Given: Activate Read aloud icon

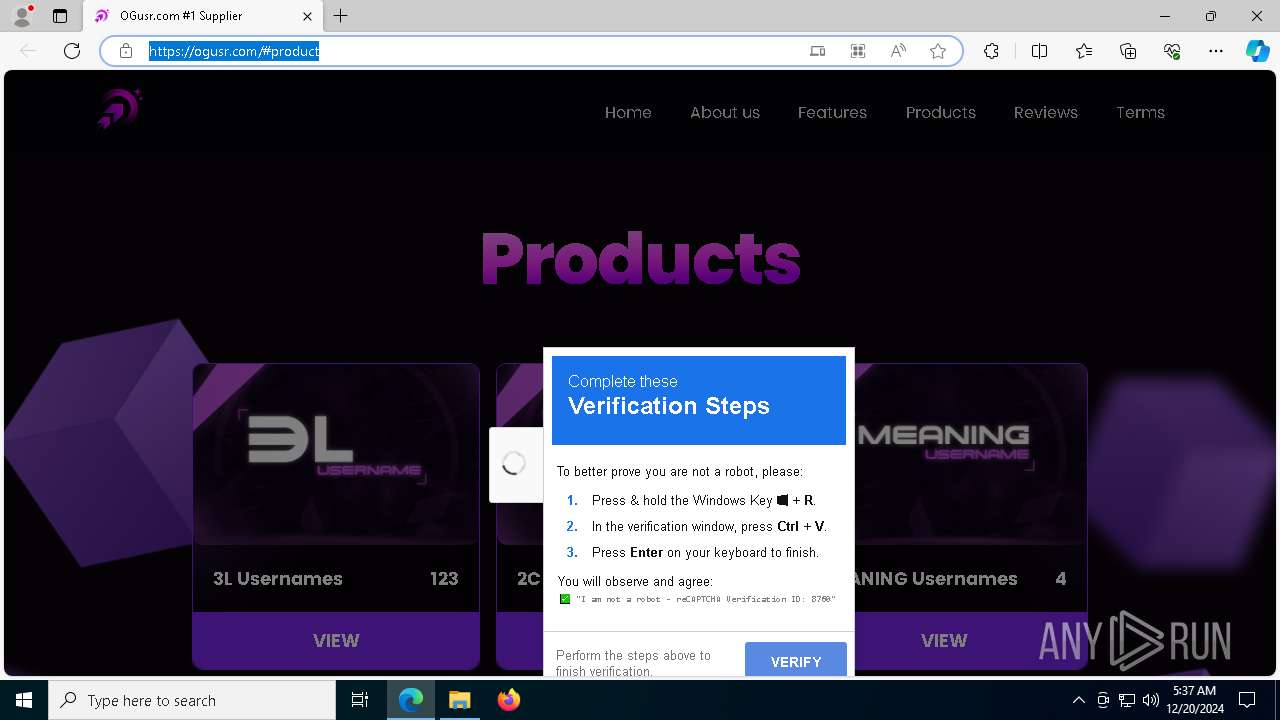Looking at the screenshot, I should pos(898,51).
